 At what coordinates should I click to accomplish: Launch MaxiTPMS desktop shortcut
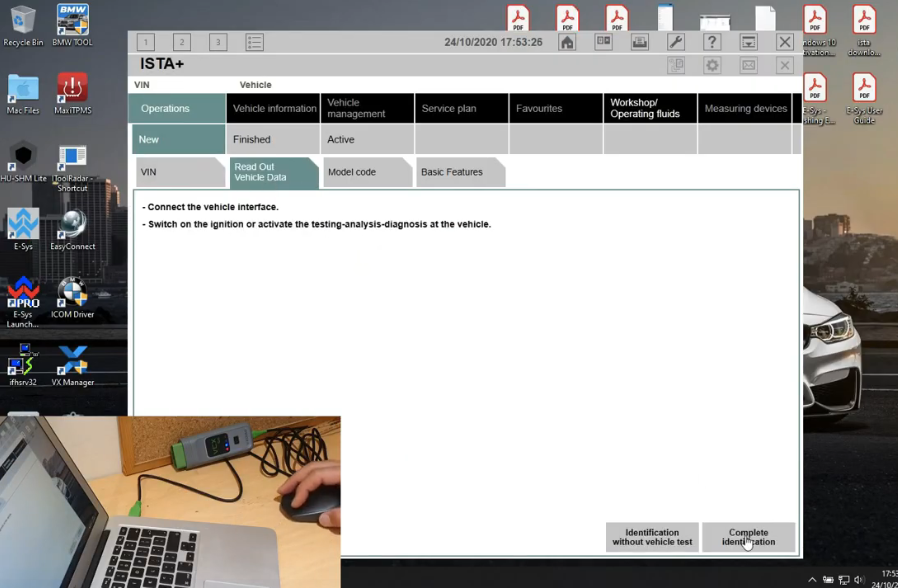(72, 93)
